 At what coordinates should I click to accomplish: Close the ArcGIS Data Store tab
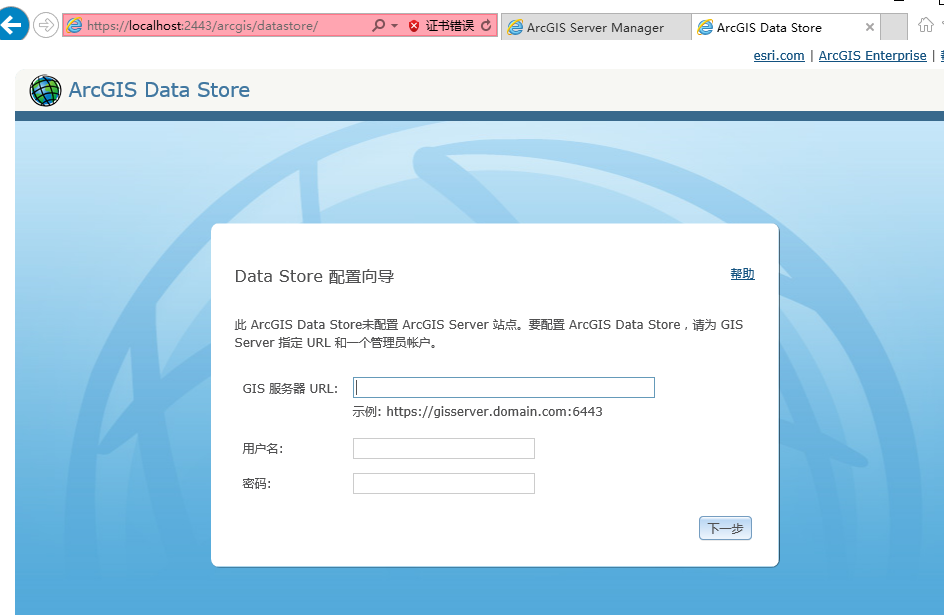tap(869, 27)
